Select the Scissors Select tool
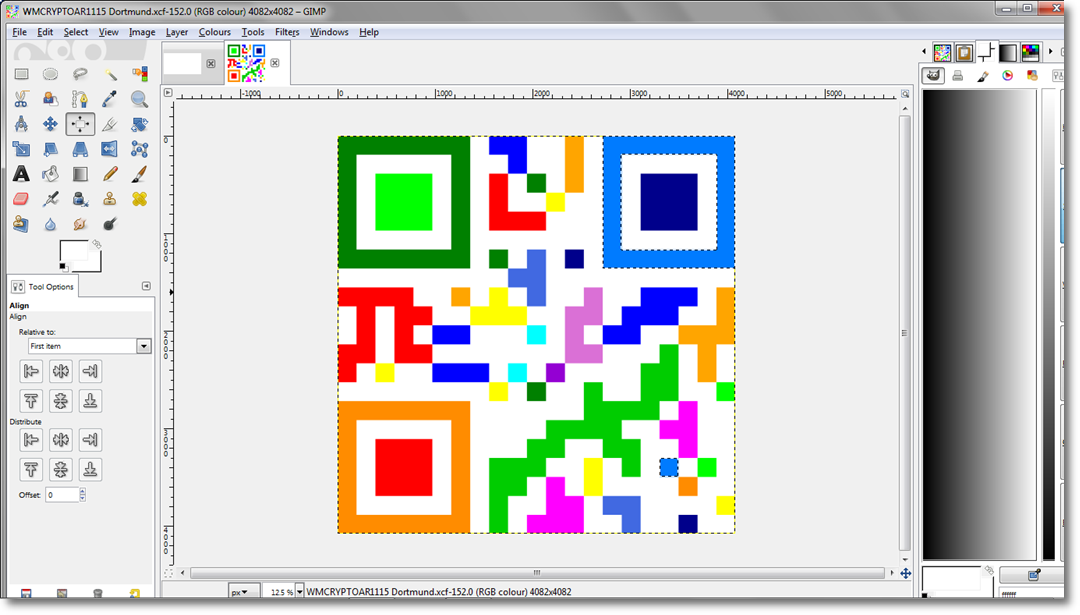Image resolution: width=1080 pixels, height=615 pixels. [x=21, y=99]
